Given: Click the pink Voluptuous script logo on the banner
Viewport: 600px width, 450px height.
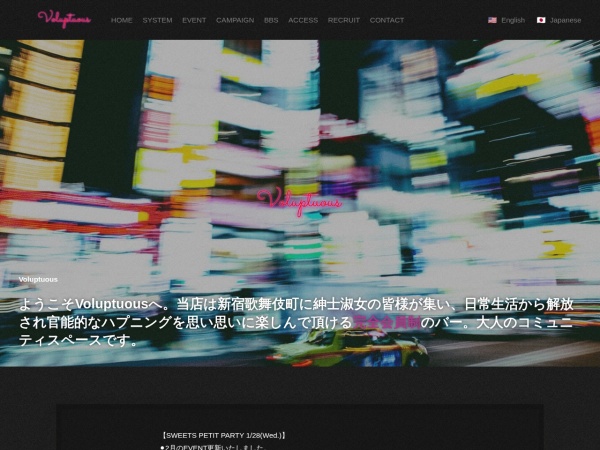Looking at the screenshot, I should click(x=299, y=202).
